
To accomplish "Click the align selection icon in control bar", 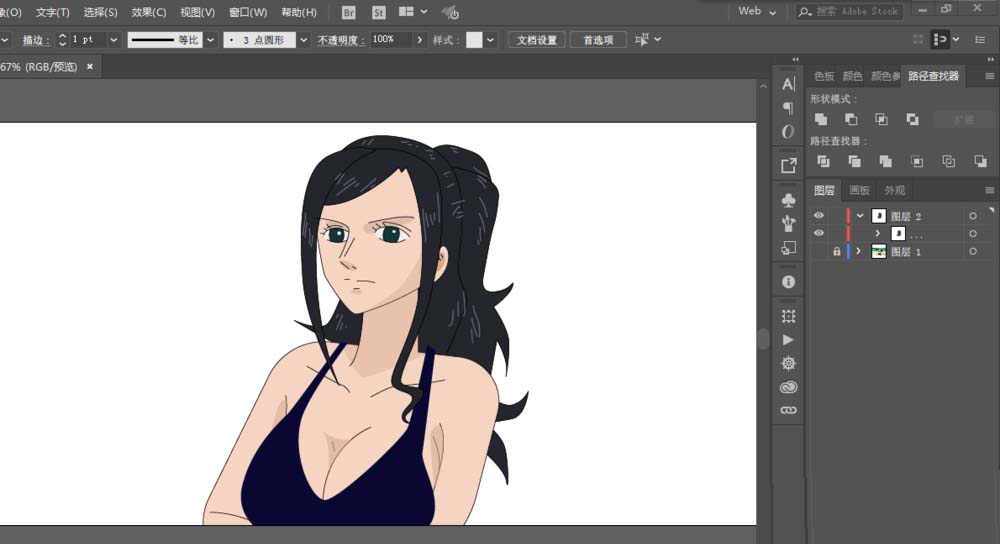I will (x=642, y=40).
